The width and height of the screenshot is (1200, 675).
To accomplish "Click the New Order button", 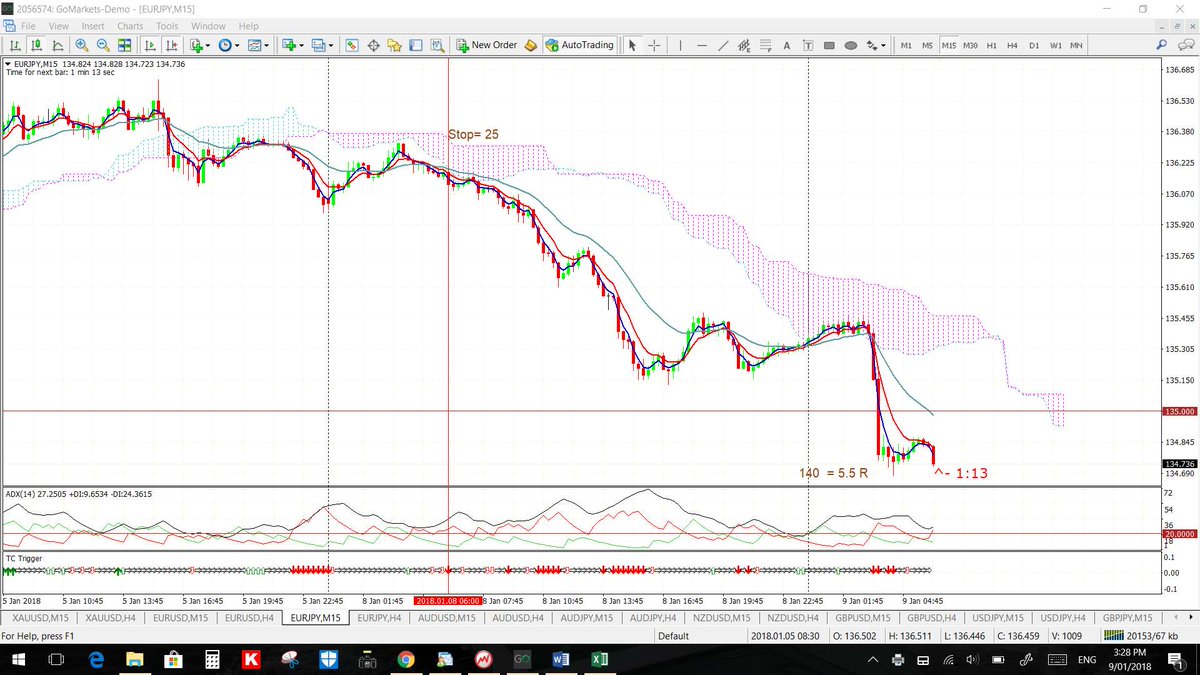I will pyautogui.click(x=487, y=45).
